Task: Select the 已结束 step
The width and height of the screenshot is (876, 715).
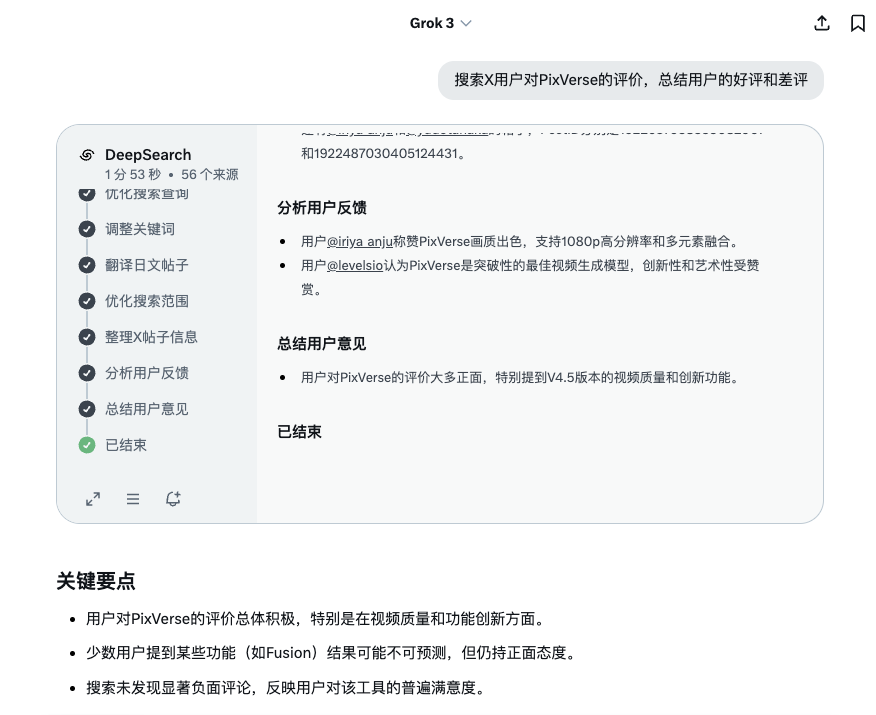Action: click(126, 445)
